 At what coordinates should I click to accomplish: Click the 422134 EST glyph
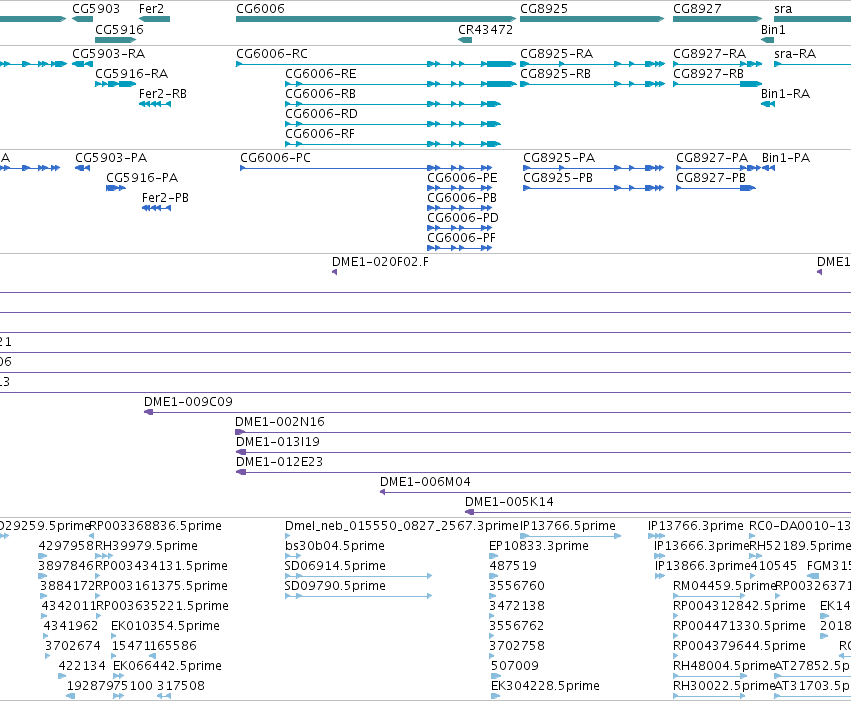point(62,676)
